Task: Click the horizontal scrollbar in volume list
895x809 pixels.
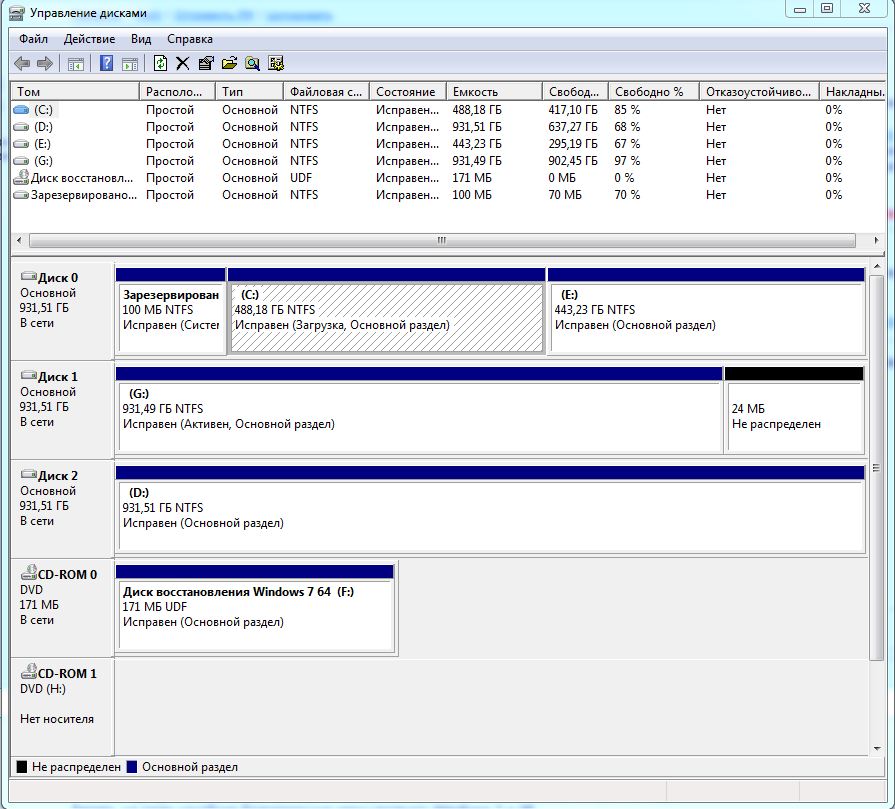Action: tap(440, 241)
